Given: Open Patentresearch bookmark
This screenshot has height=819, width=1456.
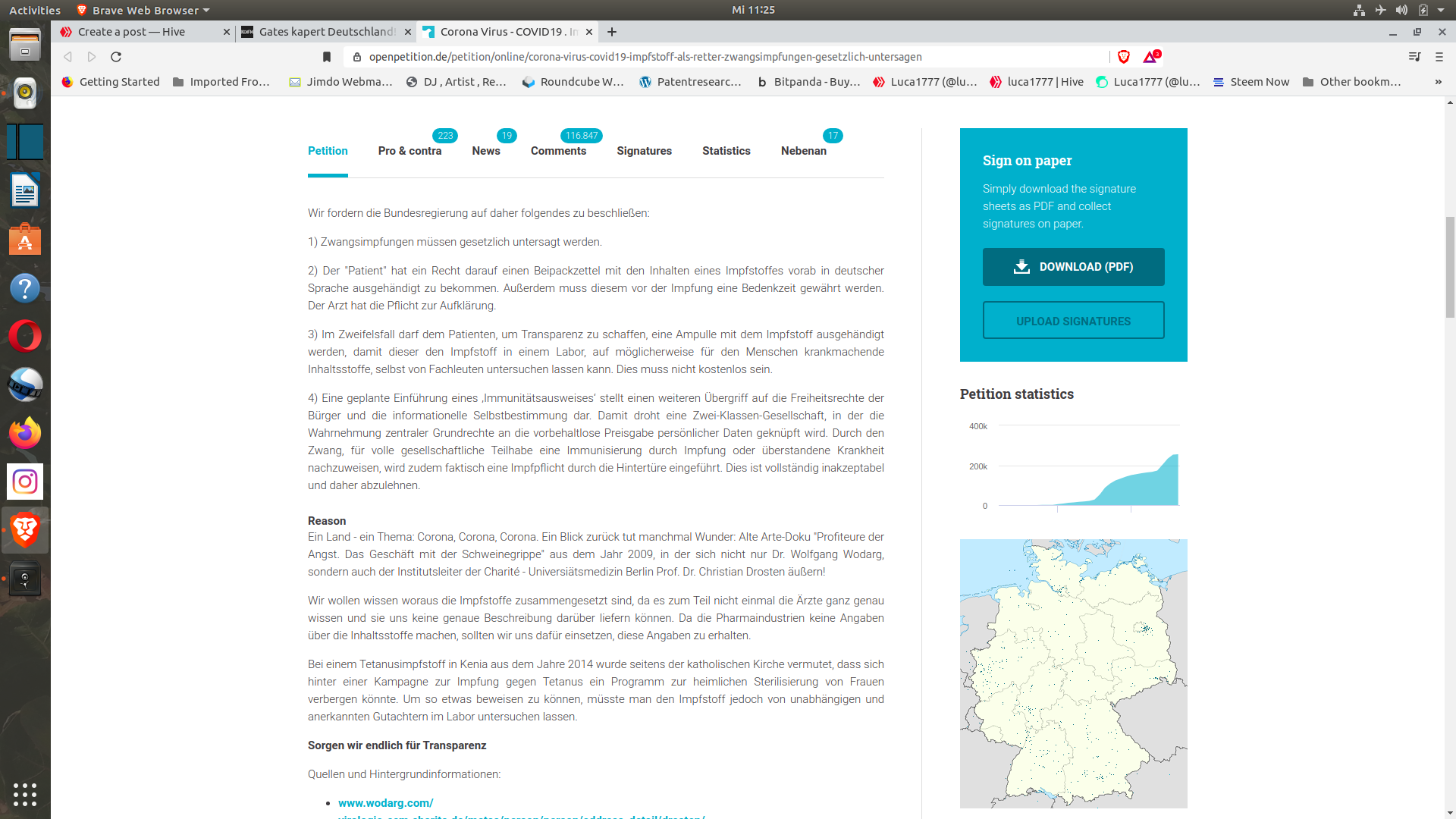Looking at the screenshot, I should [x=690, y=82].
